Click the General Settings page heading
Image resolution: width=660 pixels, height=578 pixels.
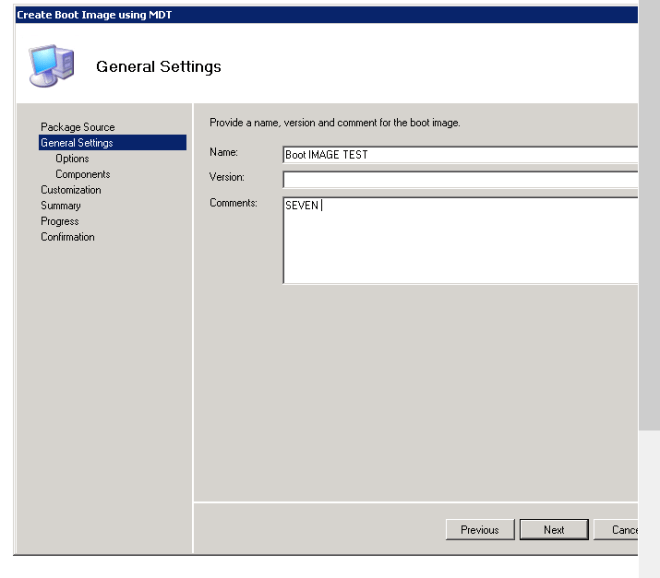point(158,67)
